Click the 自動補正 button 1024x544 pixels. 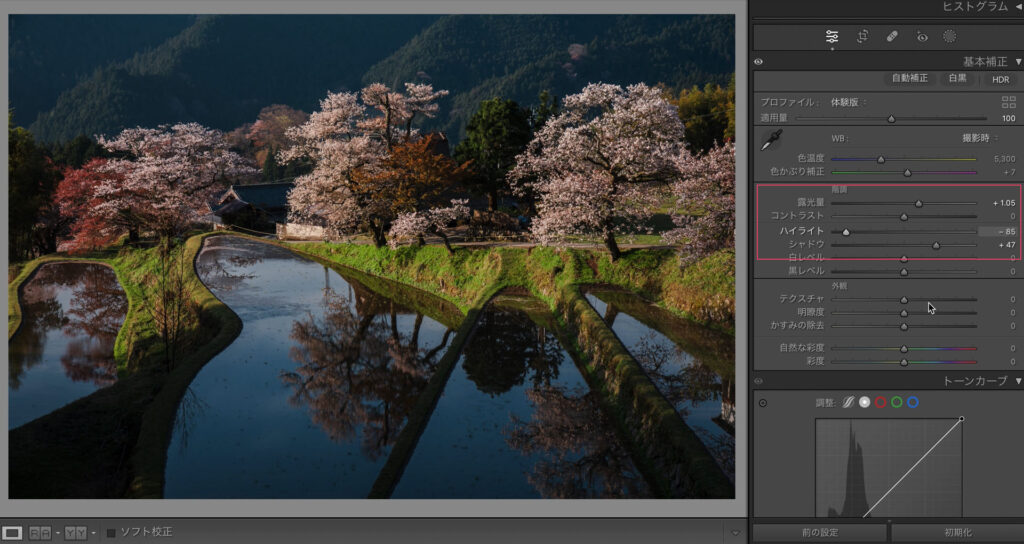point(910,79)
